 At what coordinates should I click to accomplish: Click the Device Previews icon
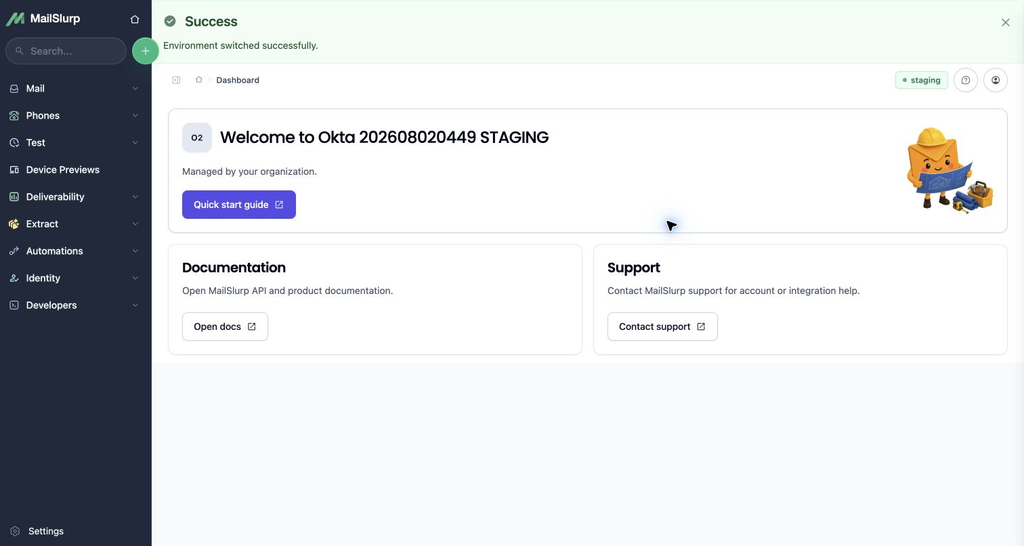coord(14,170)
